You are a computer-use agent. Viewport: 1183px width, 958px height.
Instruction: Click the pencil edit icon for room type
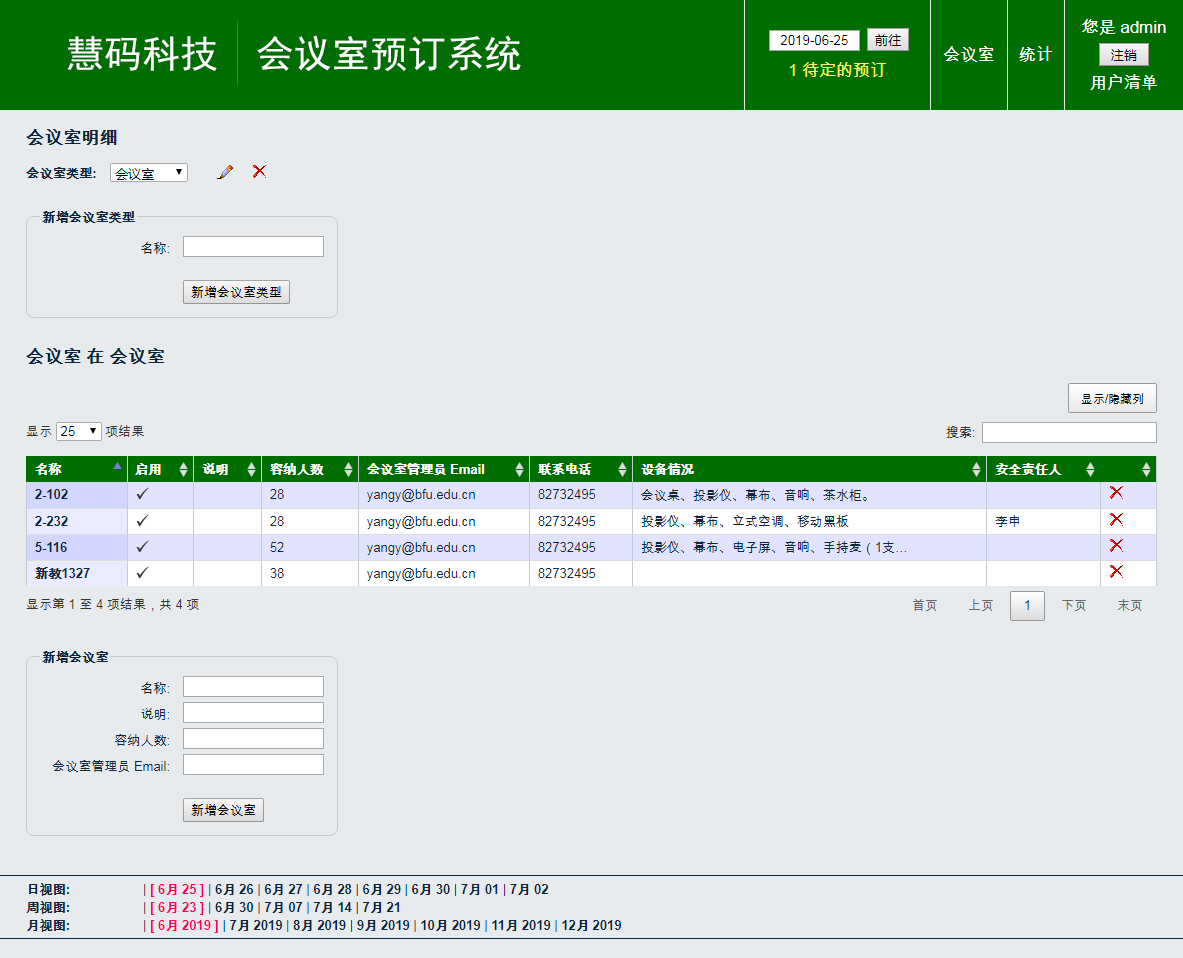[225, 172]
